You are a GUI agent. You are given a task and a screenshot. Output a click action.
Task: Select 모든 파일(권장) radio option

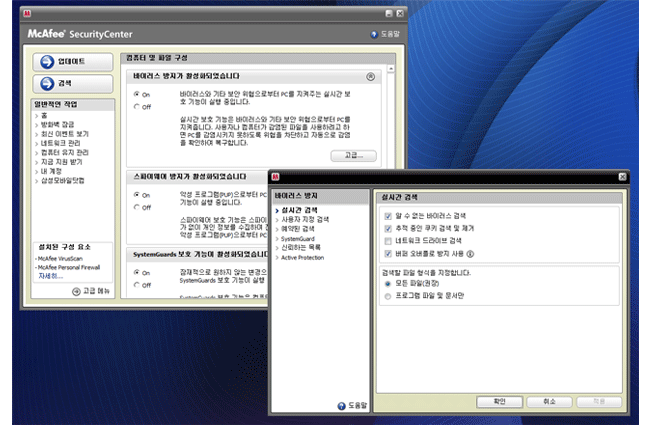(388, 284)
